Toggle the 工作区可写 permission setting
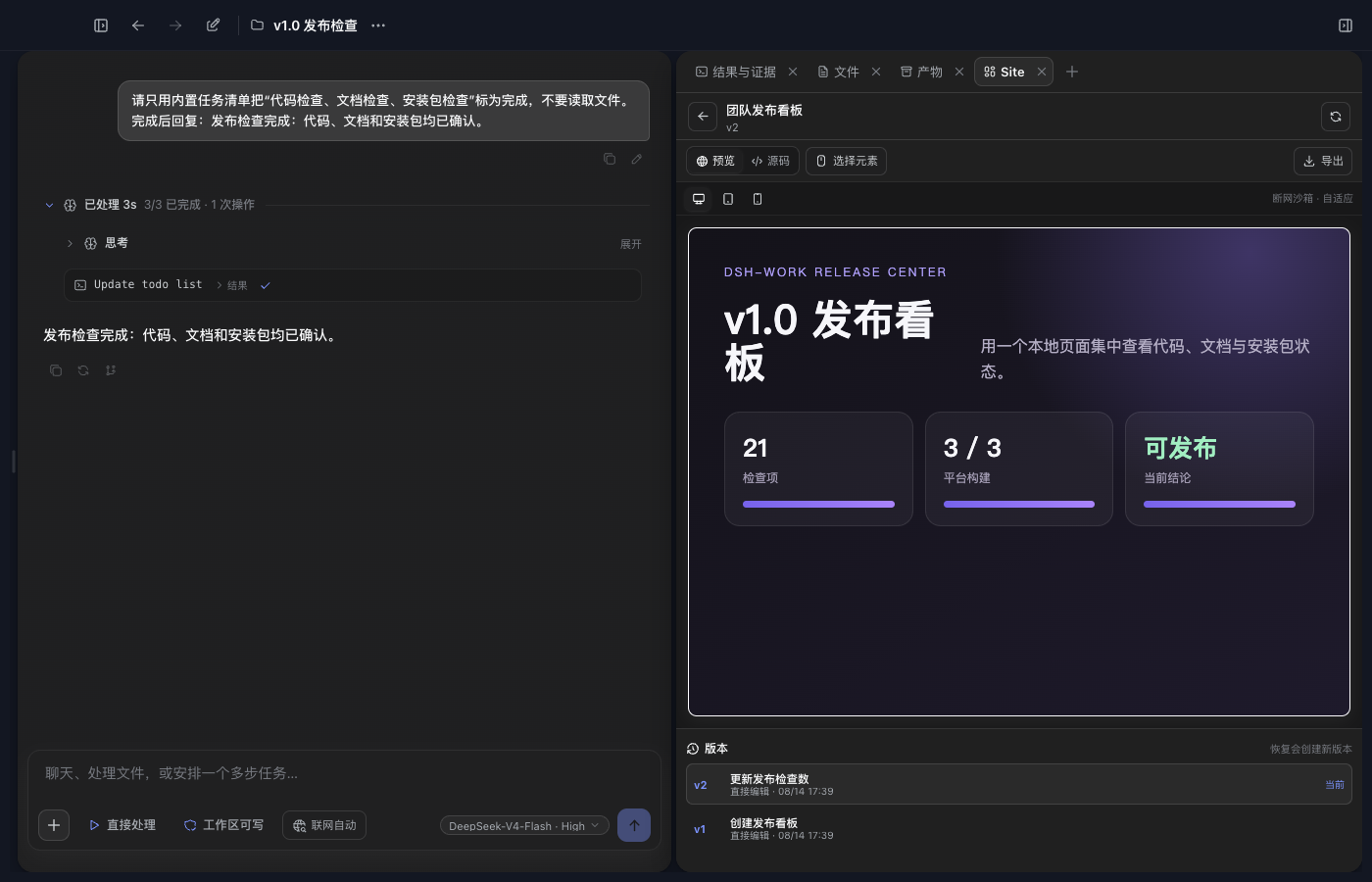1372x882 pixels. tap(223, 825)
